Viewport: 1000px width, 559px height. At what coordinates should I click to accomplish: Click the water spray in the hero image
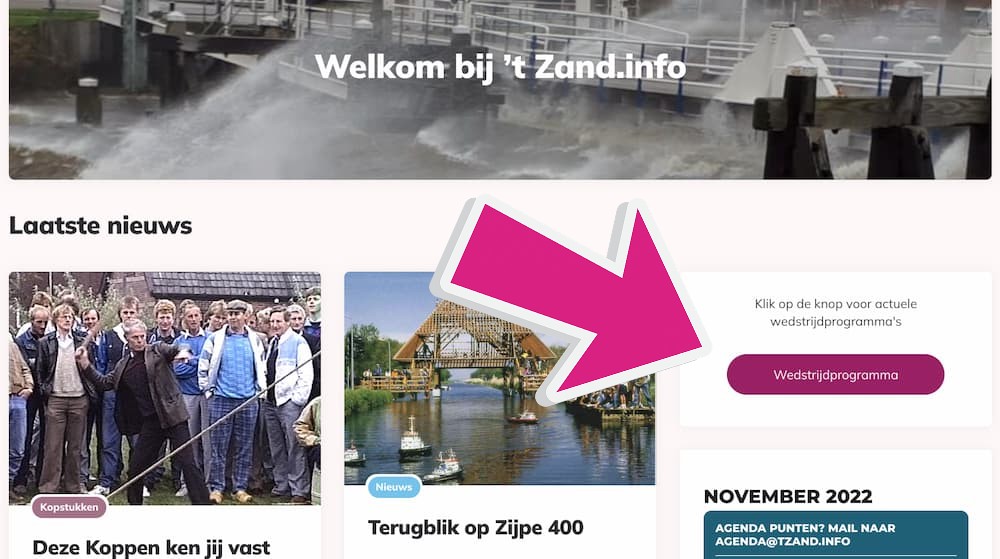tap(255, 121)
